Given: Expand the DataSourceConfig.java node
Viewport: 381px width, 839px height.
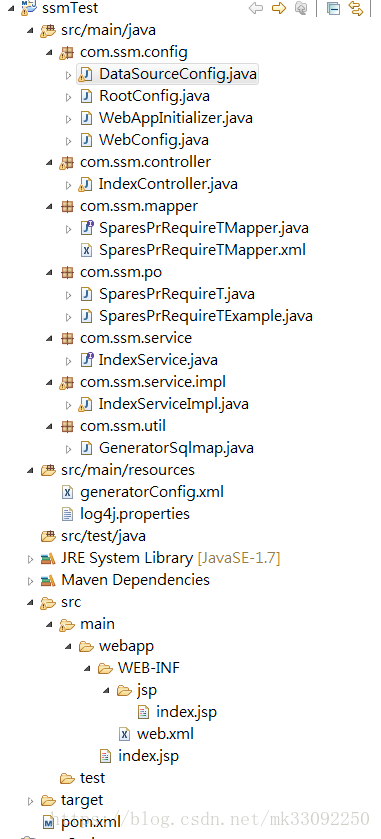Looking at the screenshot, I should (x=68, y=75).
